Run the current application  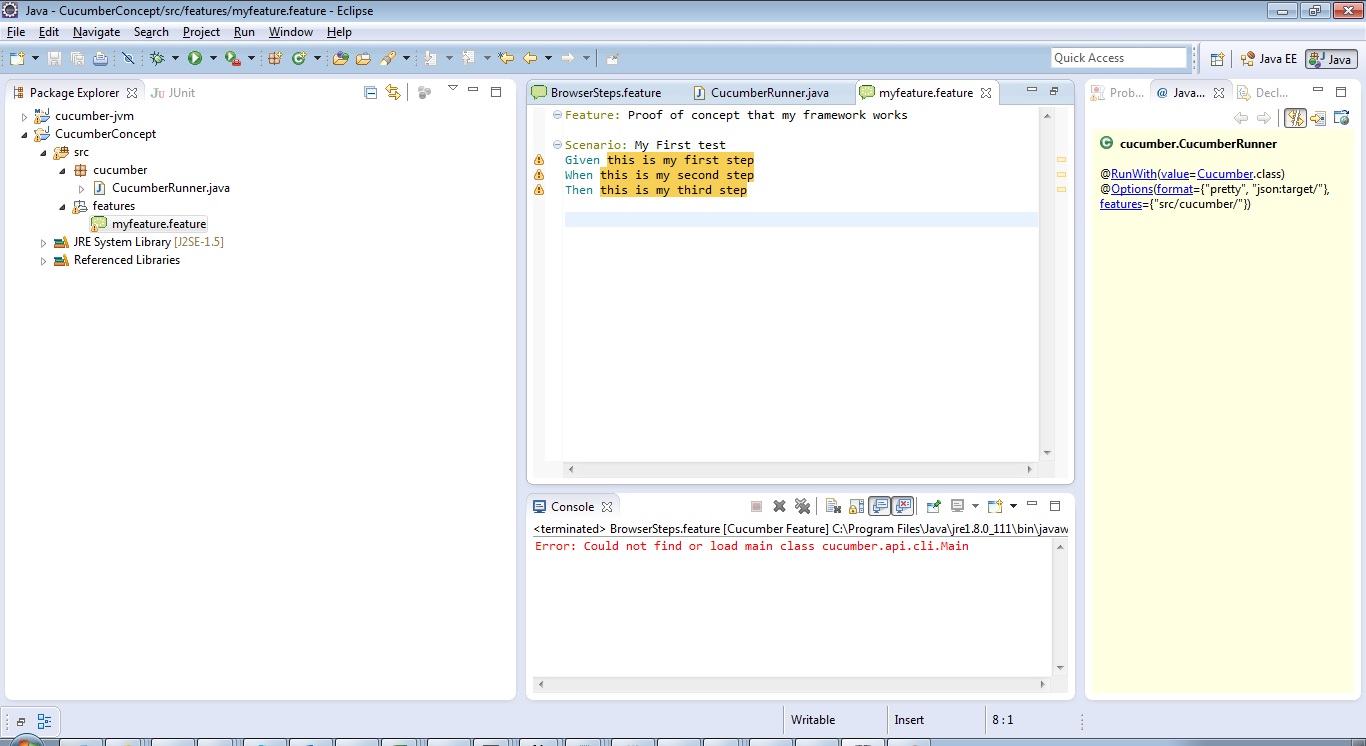(196, 58)
